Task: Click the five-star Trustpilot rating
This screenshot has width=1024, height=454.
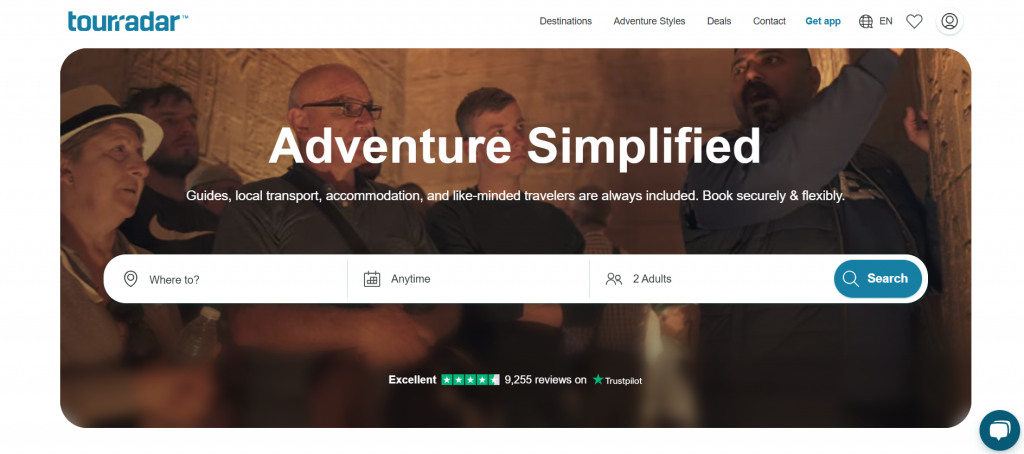Action: point(470,380)
